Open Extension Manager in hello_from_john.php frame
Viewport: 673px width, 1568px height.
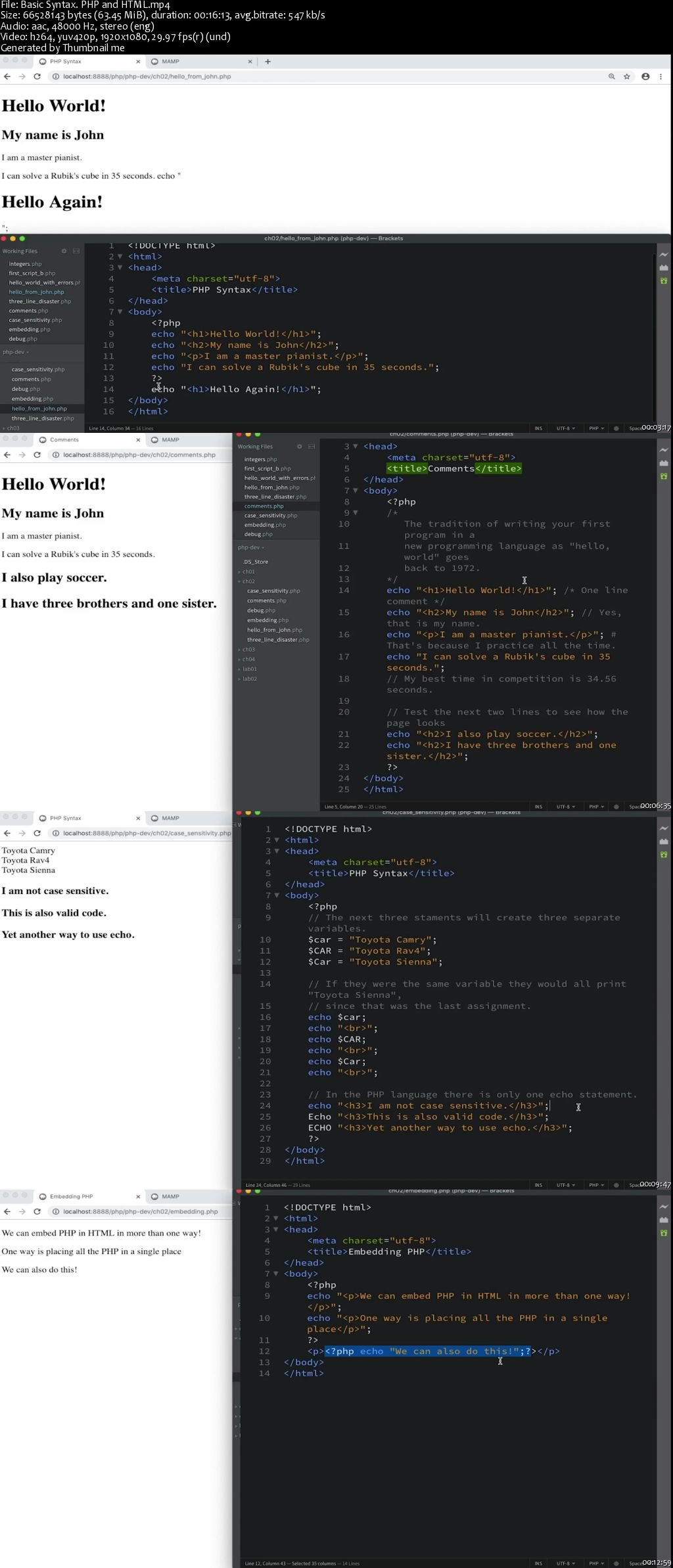pyautogui.click(x=664, y=267)
